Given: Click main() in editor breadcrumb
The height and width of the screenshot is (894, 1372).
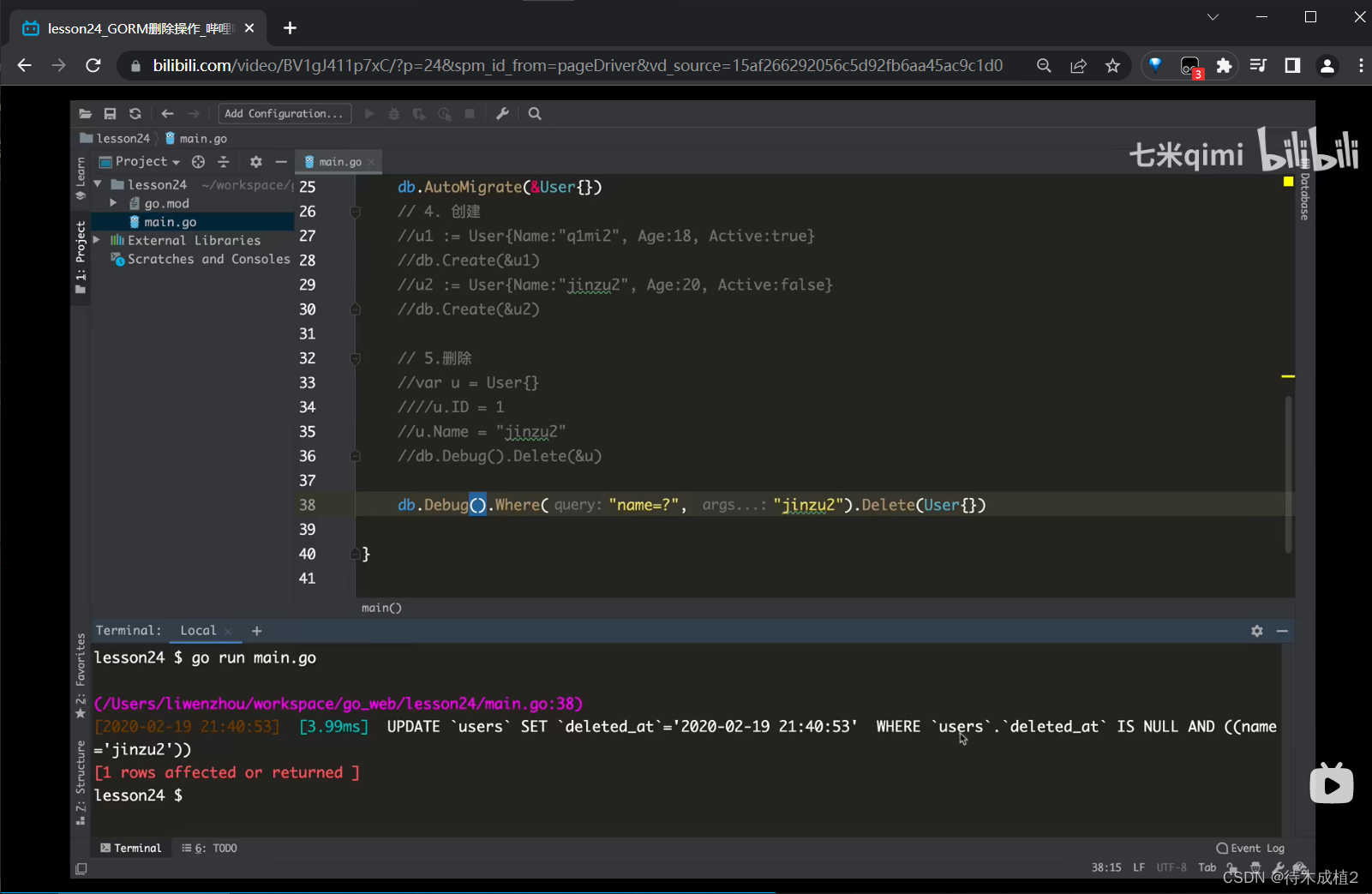Looking at the screenshot, I should tap(381, 608).
